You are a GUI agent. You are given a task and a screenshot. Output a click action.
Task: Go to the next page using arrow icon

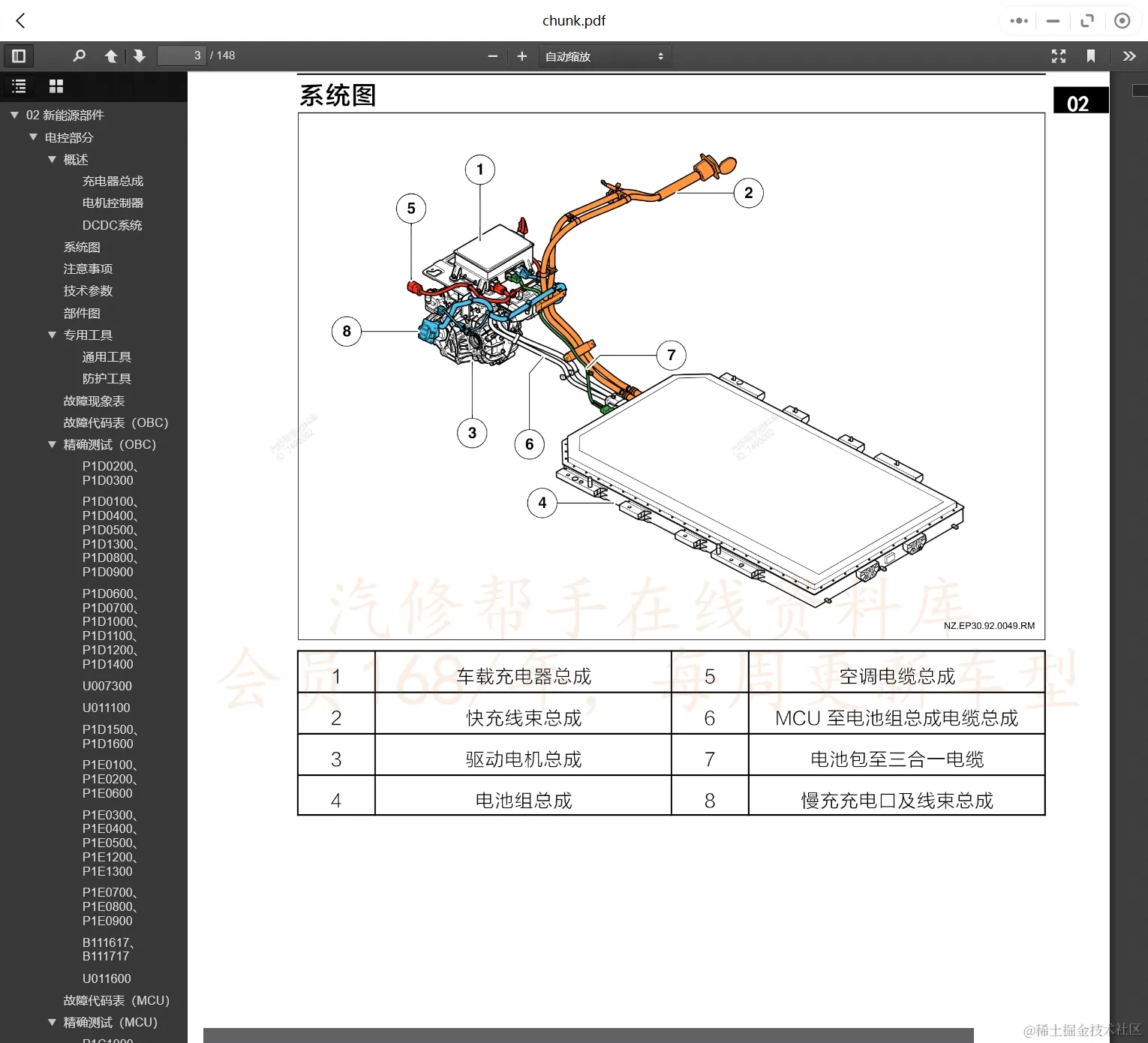[140, 56]
